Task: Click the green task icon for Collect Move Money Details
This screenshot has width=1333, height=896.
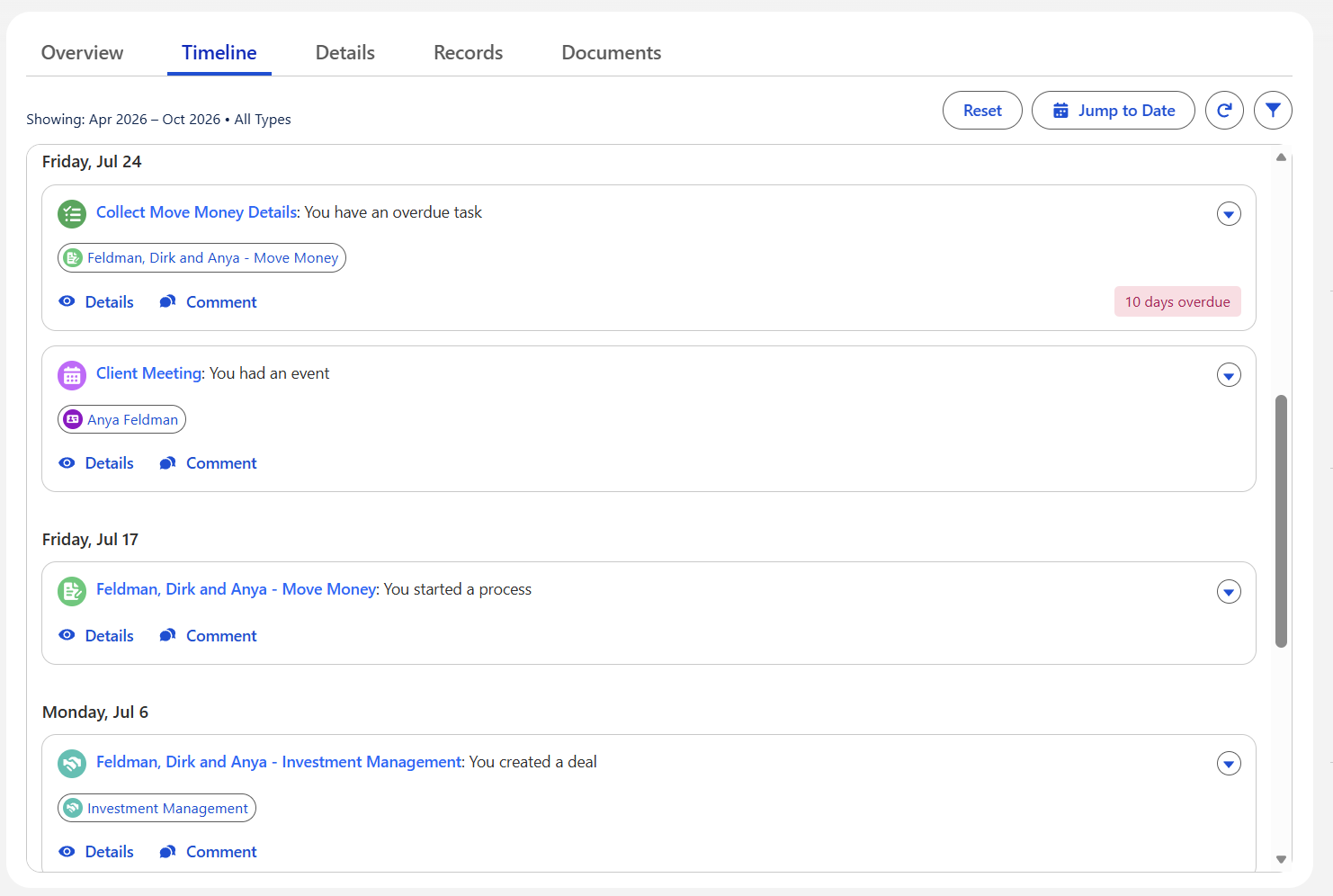Action: pos(72,214)
